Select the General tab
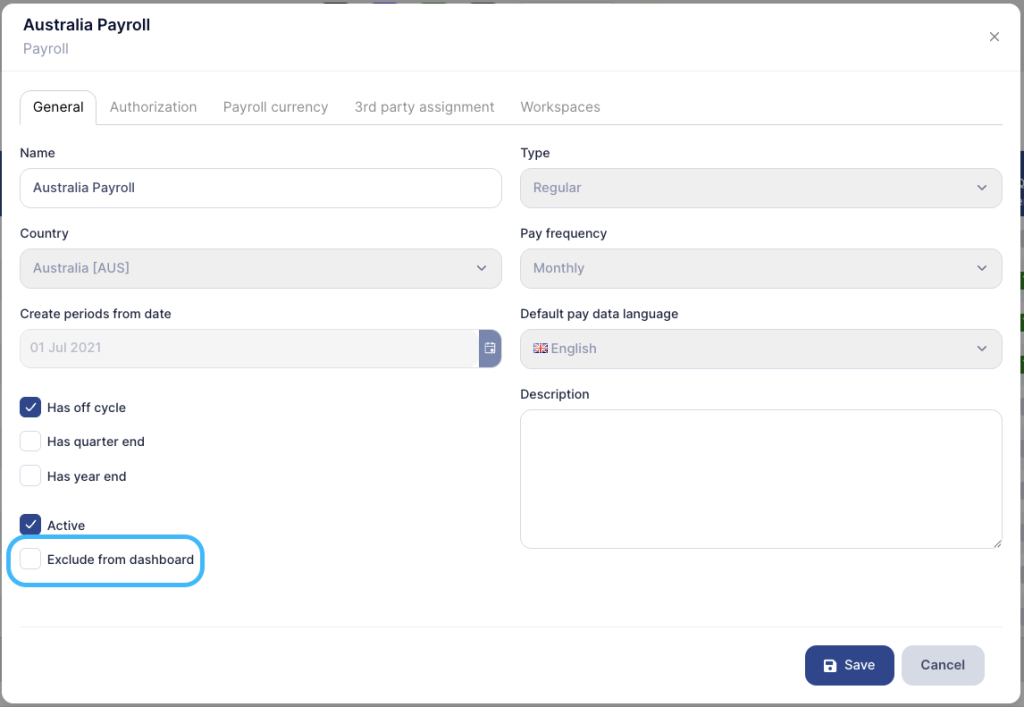 tap(58, 107)
